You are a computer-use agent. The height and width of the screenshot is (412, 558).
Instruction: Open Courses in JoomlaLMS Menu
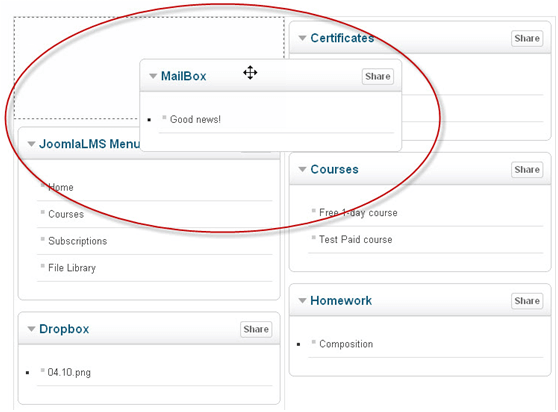66,214
